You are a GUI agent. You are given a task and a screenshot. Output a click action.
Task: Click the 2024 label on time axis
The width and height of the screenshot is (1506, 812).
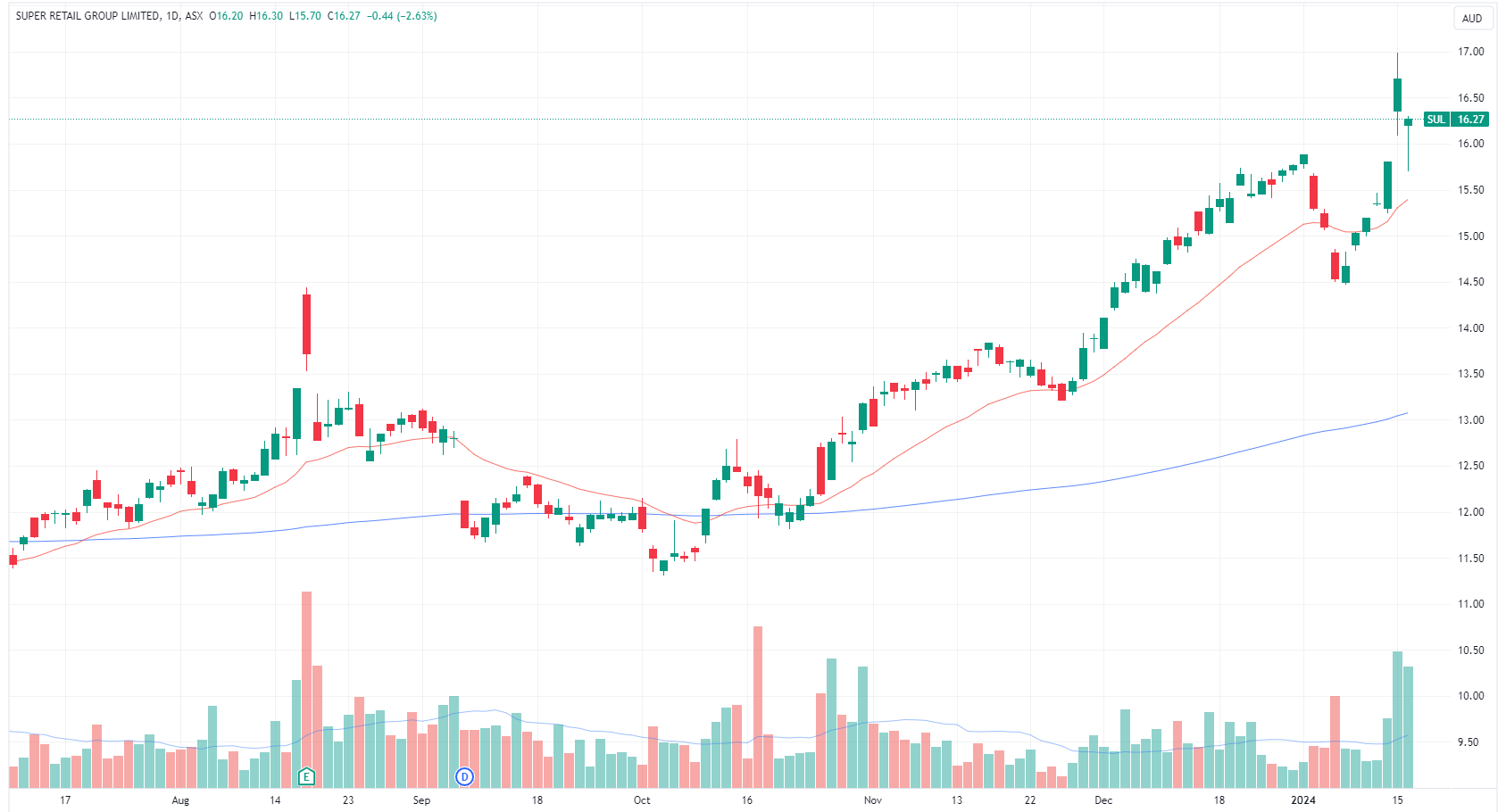(x=1303, y=800)
